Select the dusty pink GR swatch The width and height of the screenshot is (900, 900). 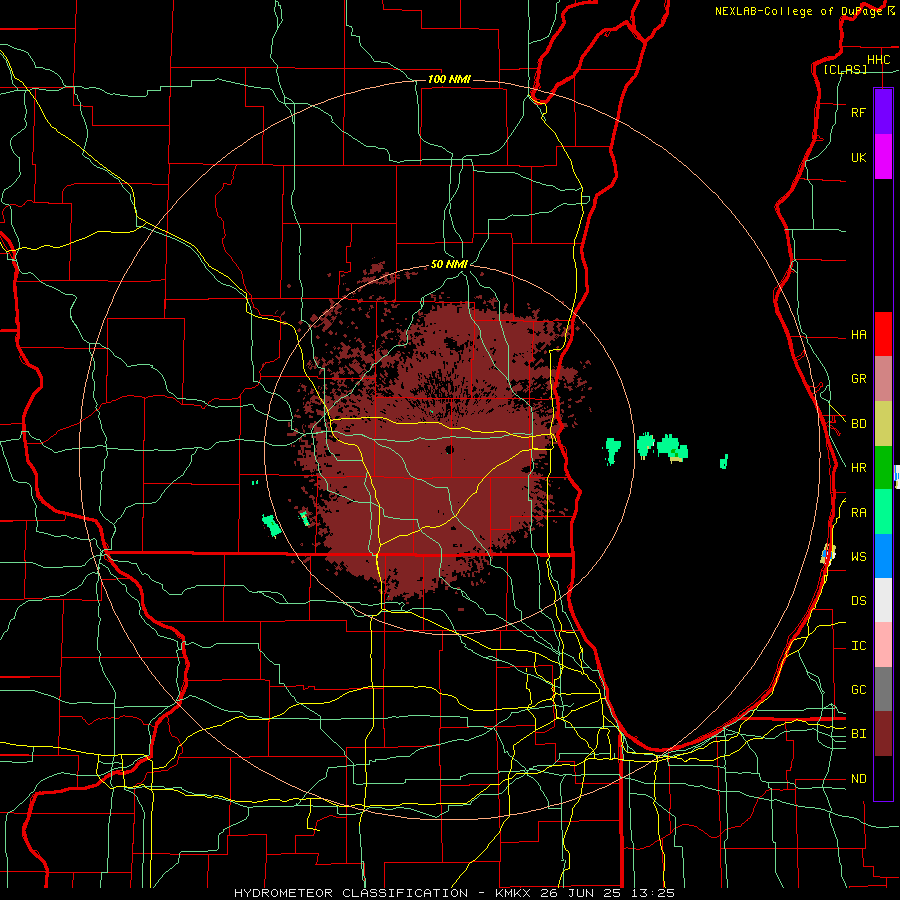883,379
